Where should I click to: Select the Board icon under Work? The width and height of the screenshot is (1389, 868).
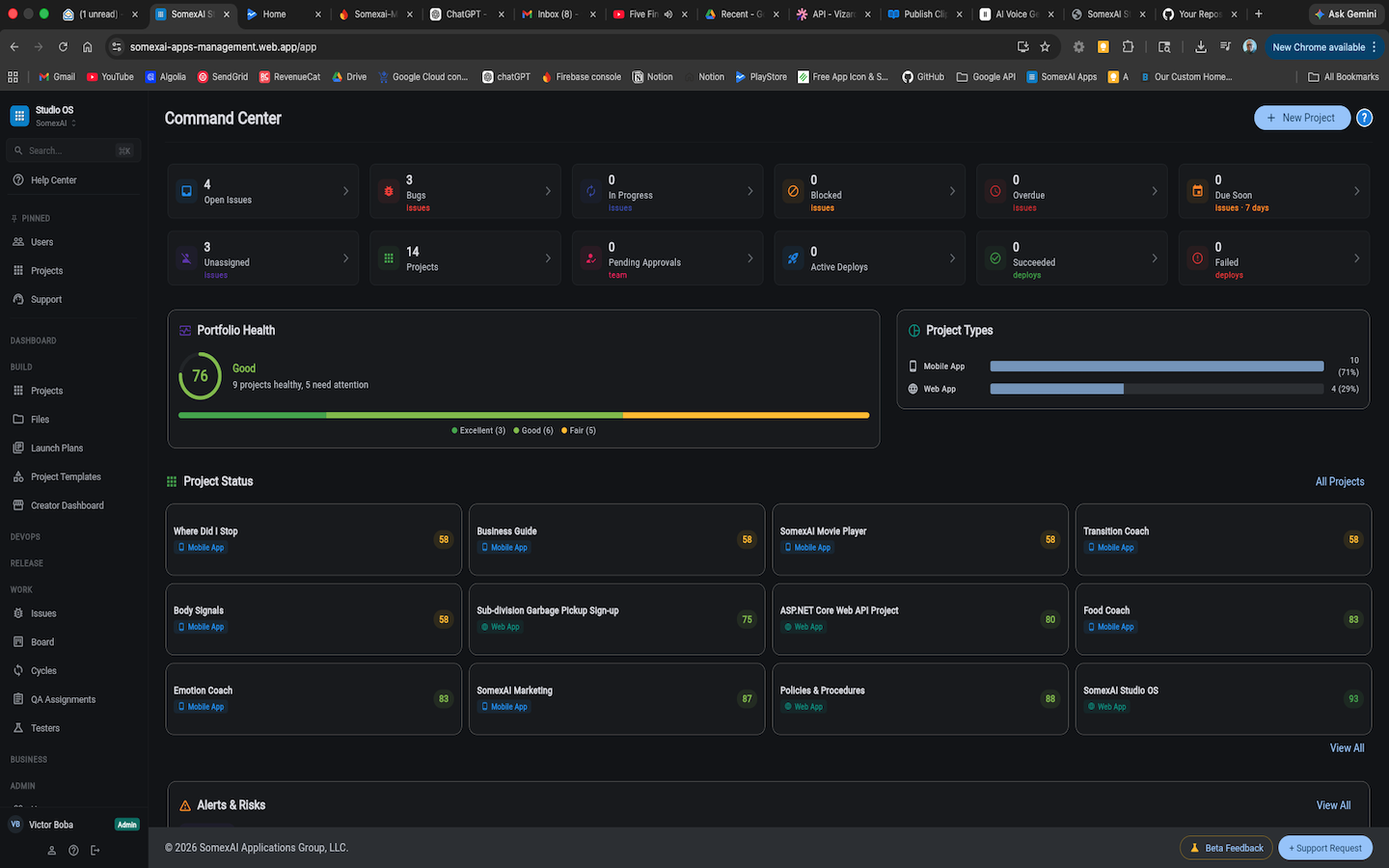(x=19, y=641)
